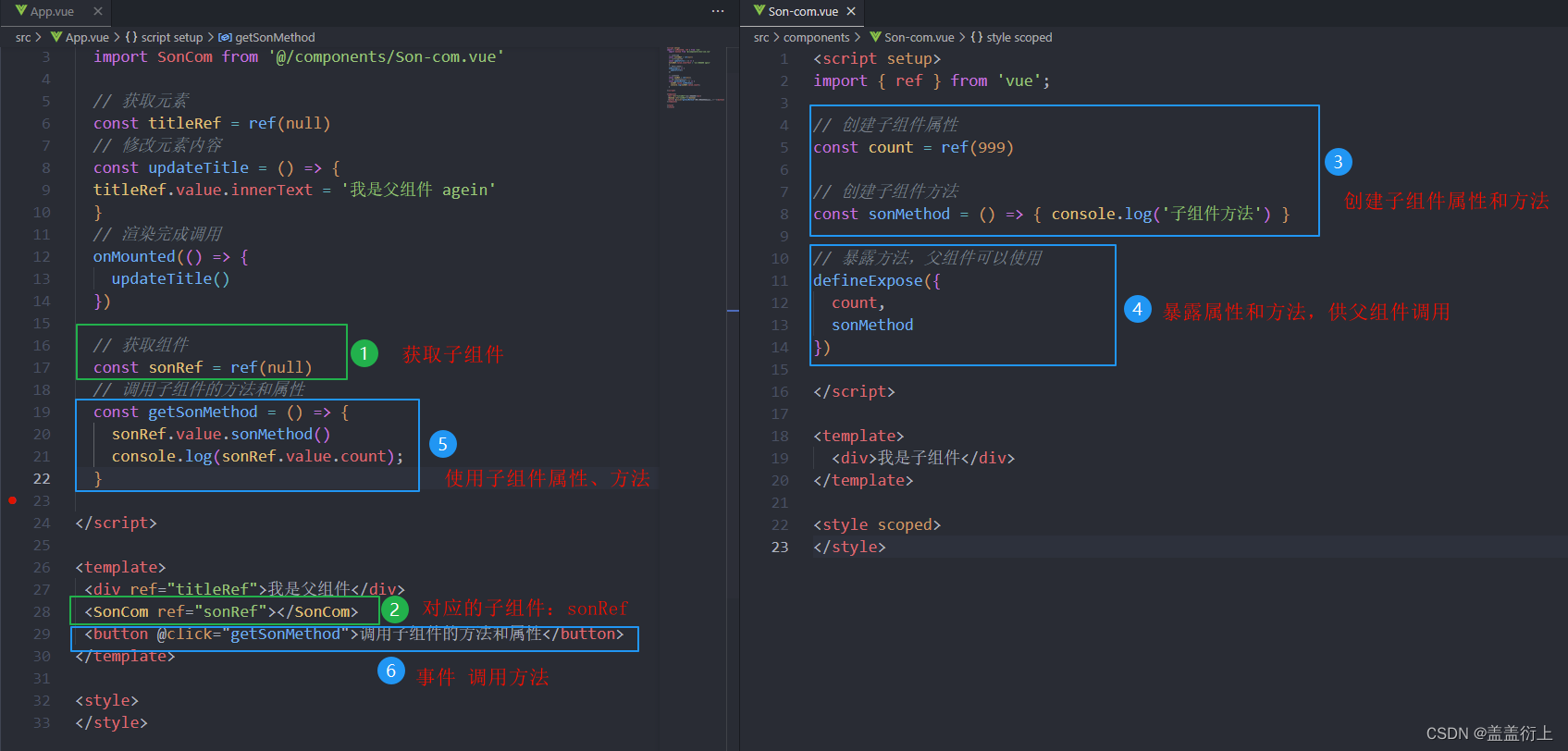Click the '<div>我是子组件</div>' line

click(x=923, y=458)
